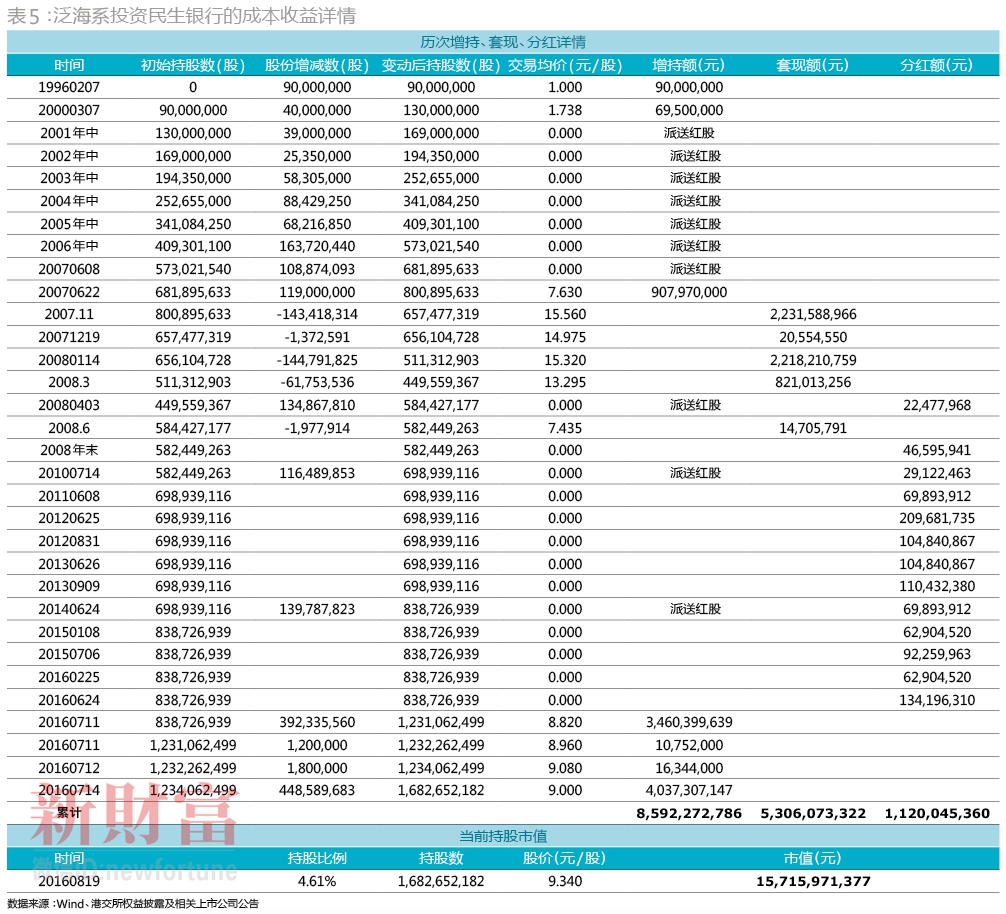Image resolution: width=1006 pixels, height=914 pixels.
Task: Click the 20070622 date row label
Action: (x=70, y=292)
